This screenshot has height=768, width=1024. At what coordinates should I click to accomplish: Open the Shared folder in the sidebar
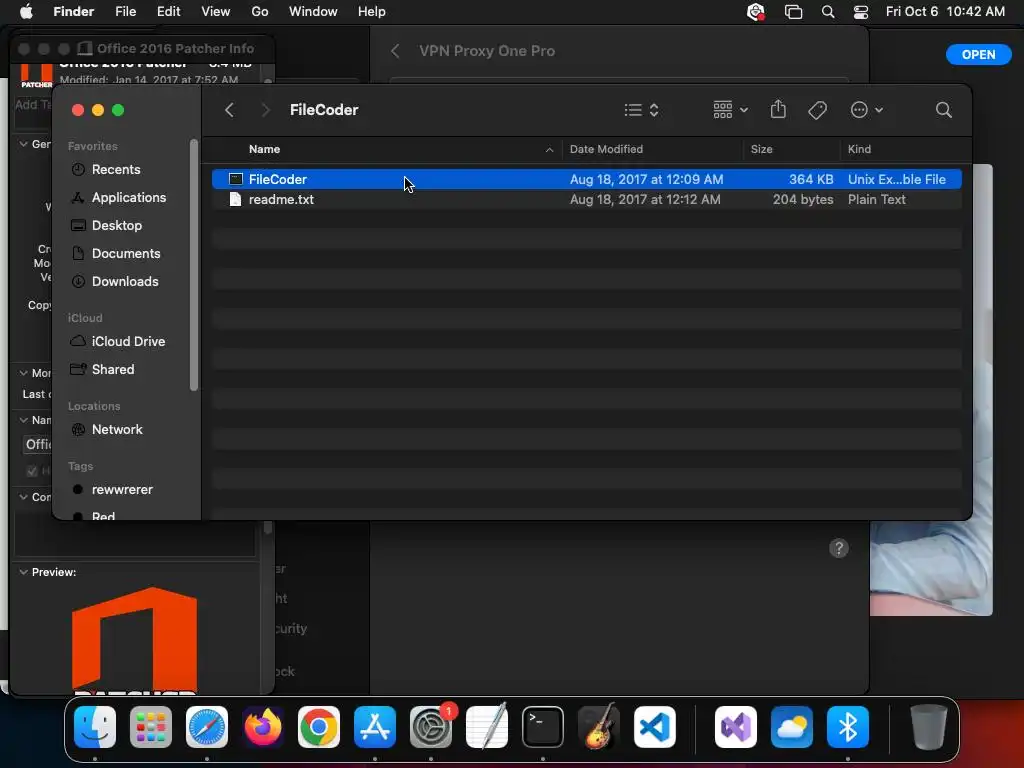tap(112, 370)
